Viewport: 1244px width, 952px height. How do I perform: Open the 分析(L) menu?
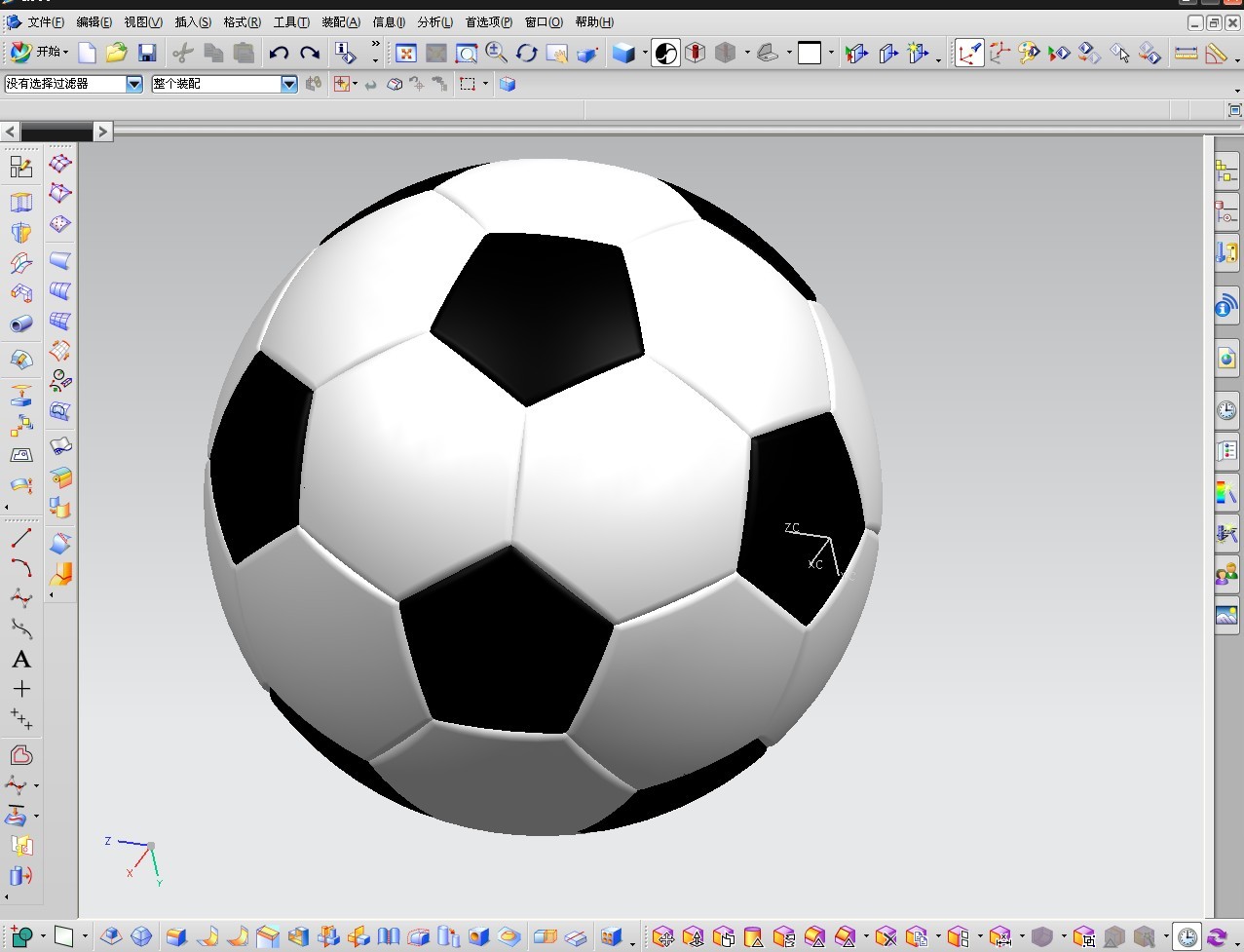(x=435, y=21)
